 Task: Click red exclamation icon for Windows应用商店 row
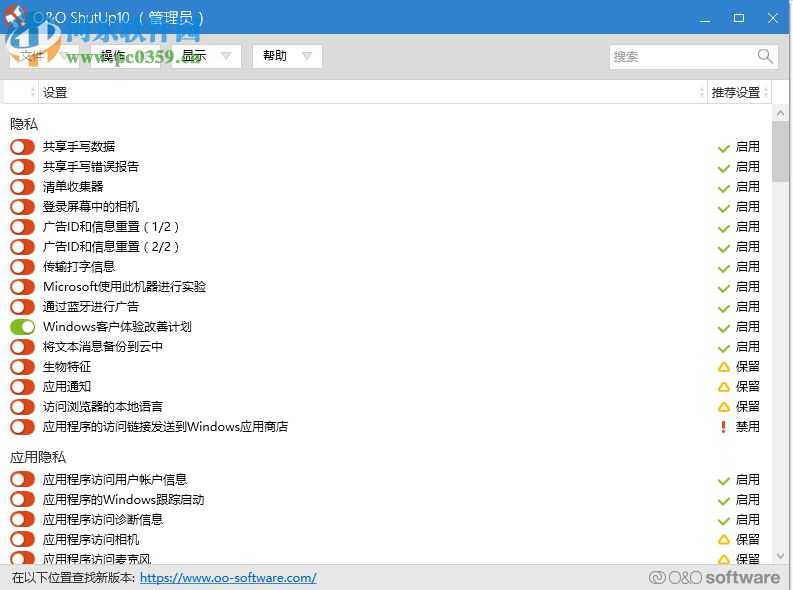pos(723,427)
